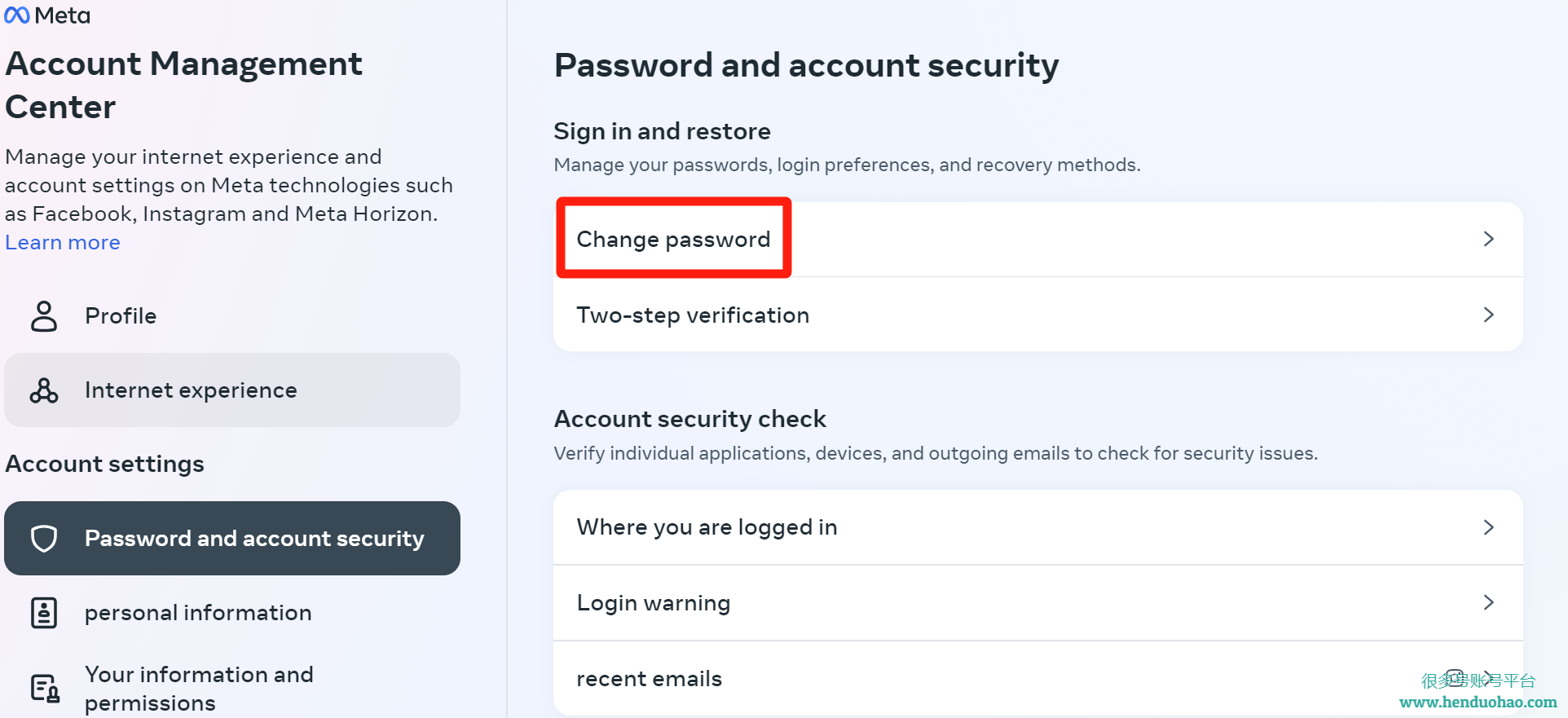Select Password and account security sidebar item

[x=232, y=539]
